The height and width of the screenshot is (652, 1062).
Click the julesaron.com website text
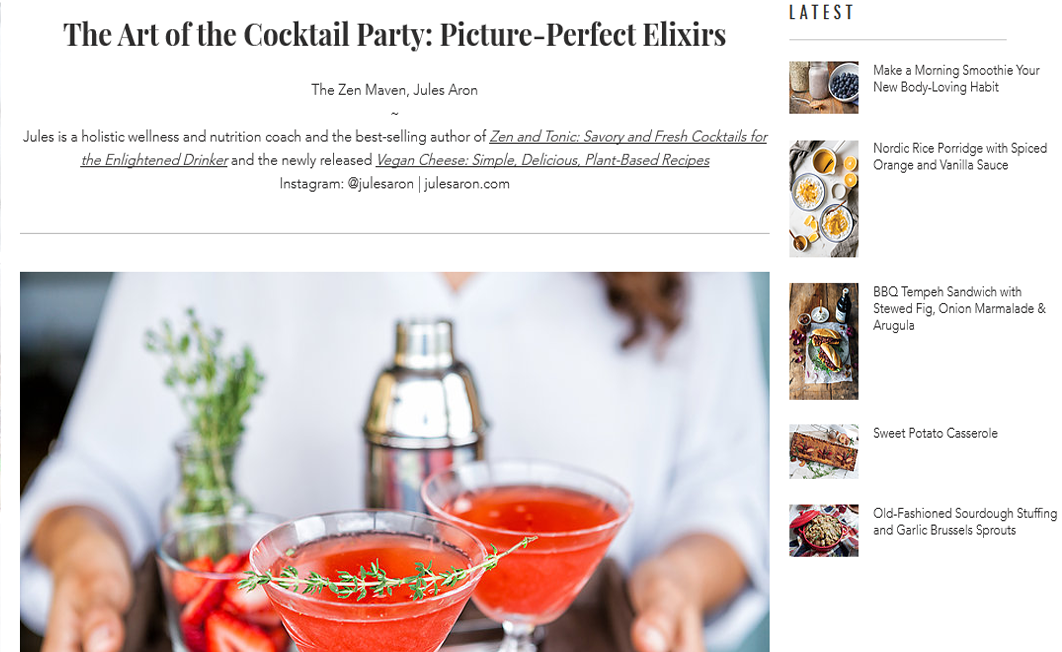tap(467, 184)
